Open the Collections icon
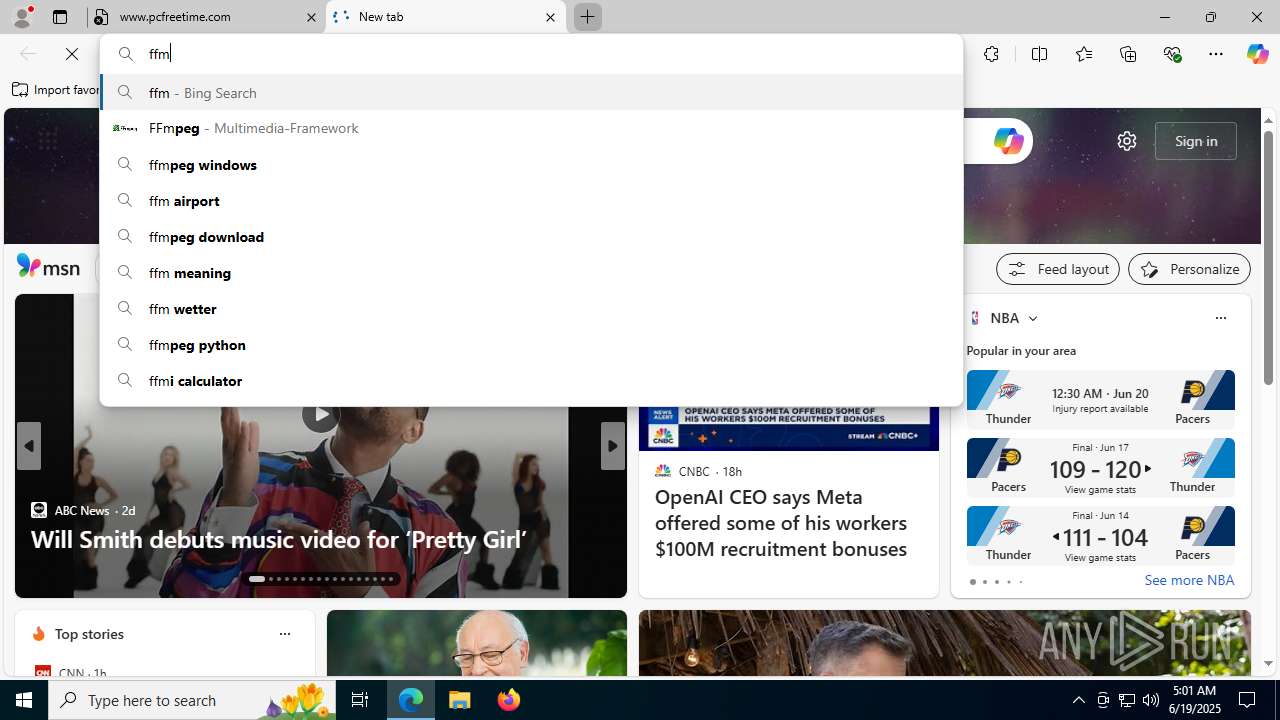Screen dimensions: 1280x720 coord(1128,54)
